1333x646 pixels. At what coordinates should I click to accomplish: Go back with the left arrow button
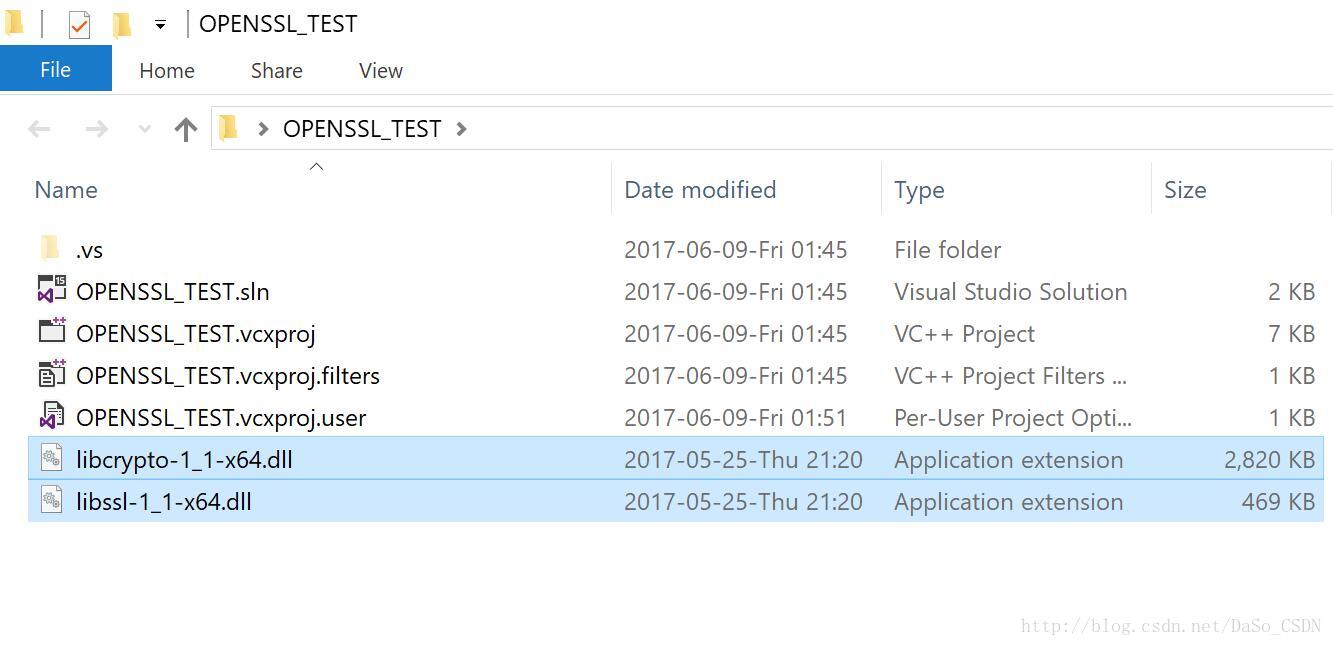pyautogui.click(x=39, y=129)
